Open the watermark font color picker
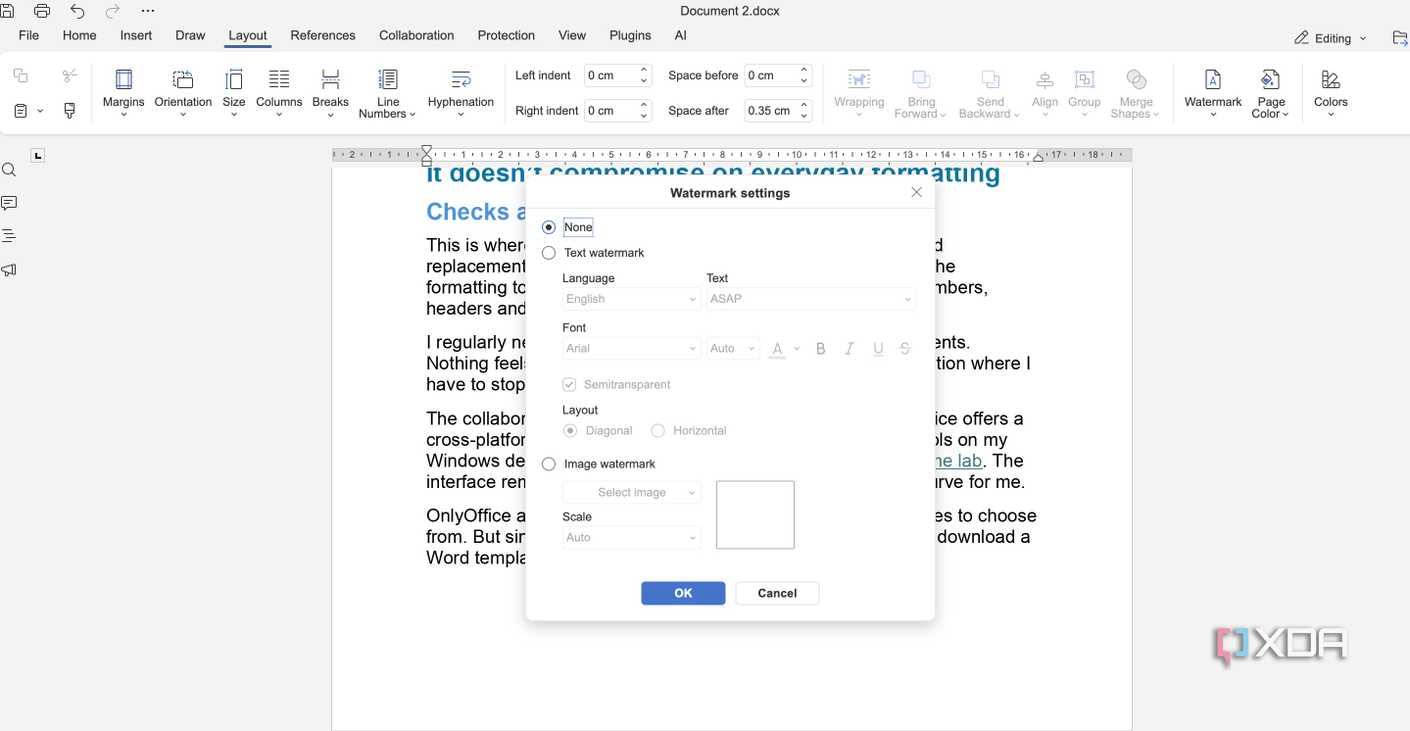This screenshot has height=731, width=1410. pos(785,349)
